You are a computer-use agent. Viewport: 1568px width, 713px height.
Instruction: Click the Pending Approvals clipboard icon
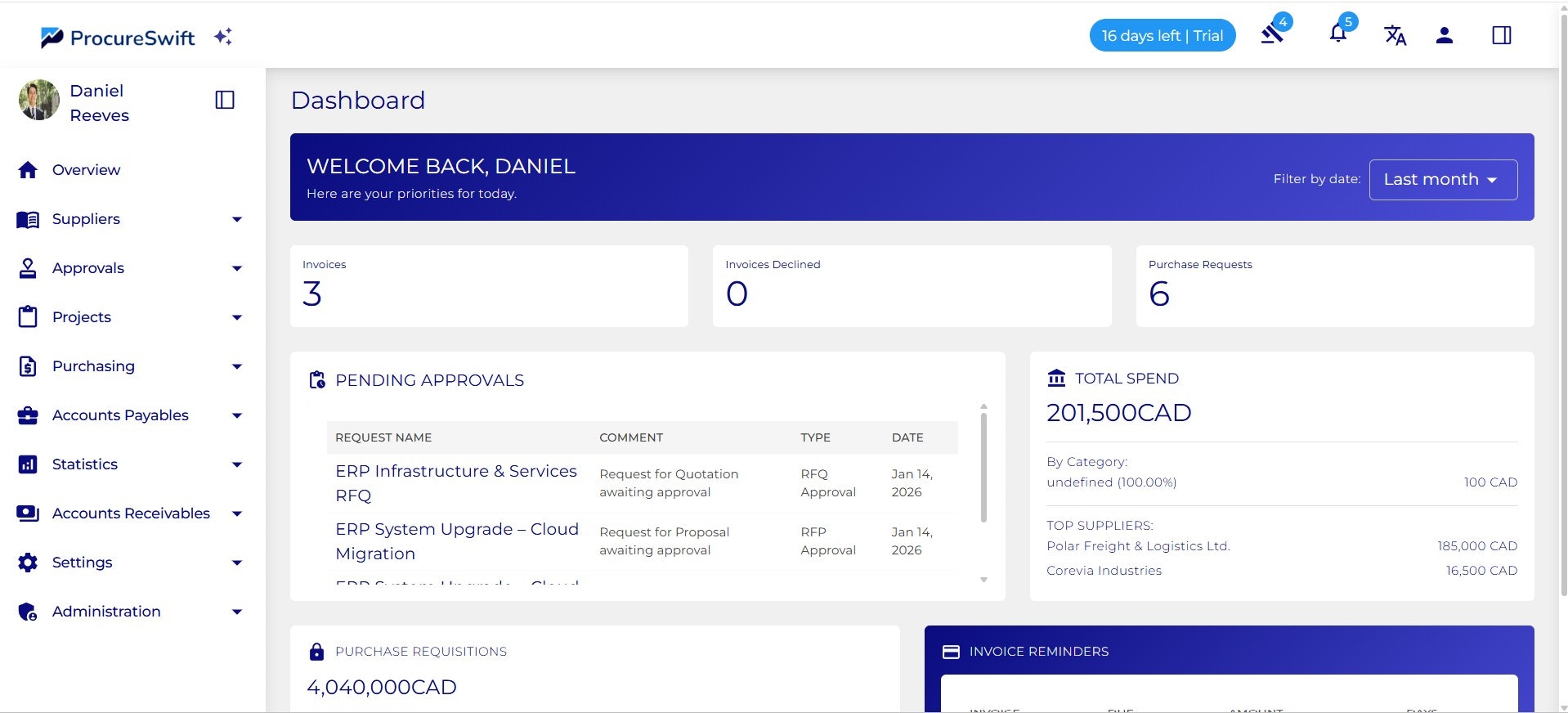(317, 380)
